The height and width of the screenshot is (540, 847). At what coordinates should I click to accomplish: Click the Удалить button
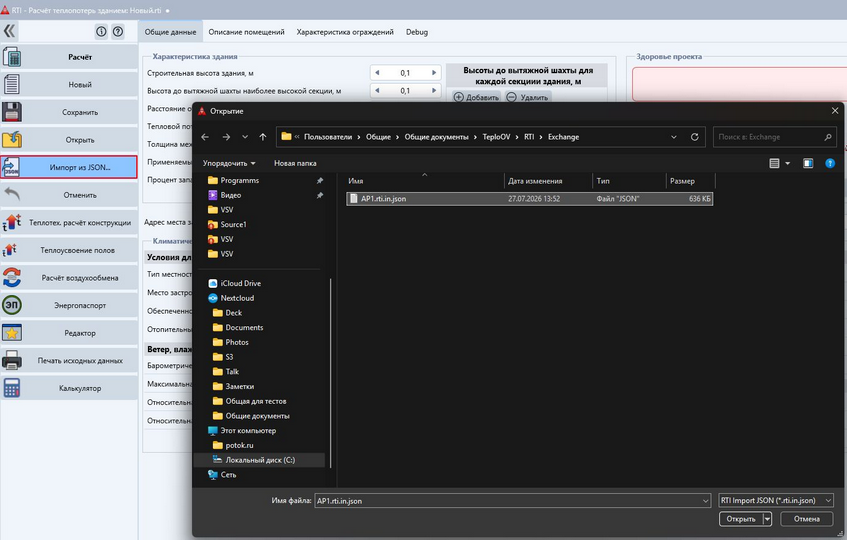(528, 97)
